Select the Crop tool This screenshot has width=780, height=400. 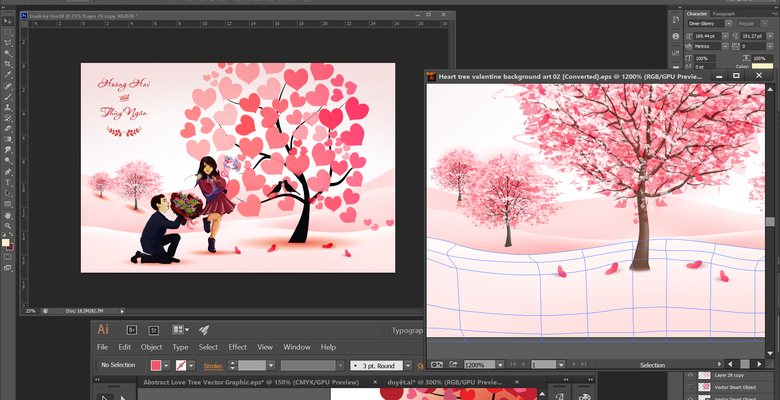coord(8,64)
